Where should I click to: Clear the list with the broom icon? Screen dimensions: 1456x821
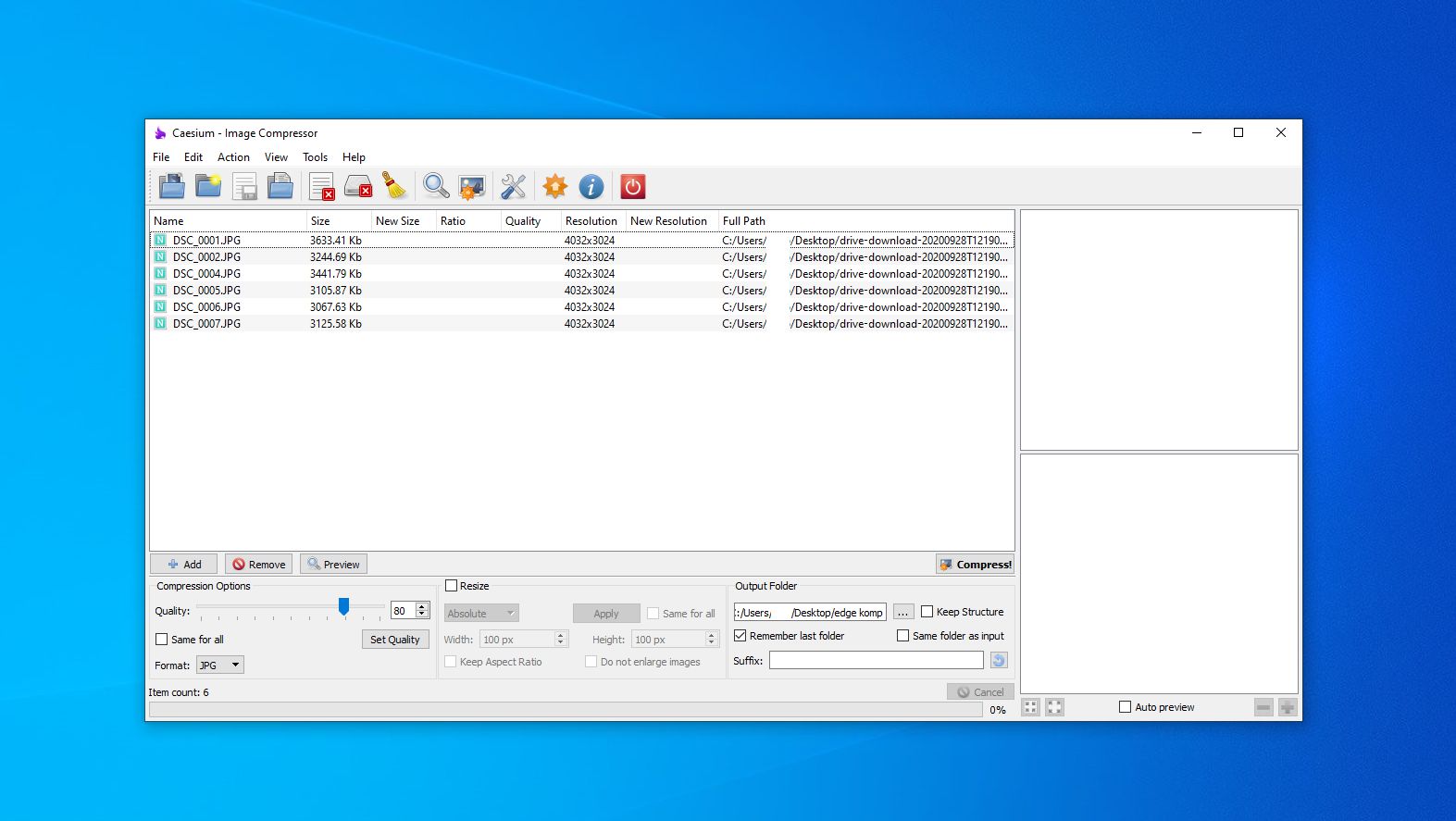tap(394, 186)
